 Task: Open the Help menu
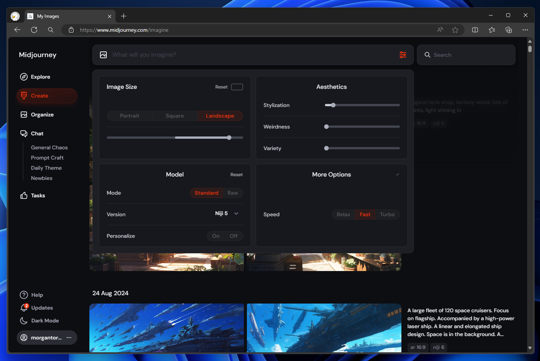[x=31, y=295]
